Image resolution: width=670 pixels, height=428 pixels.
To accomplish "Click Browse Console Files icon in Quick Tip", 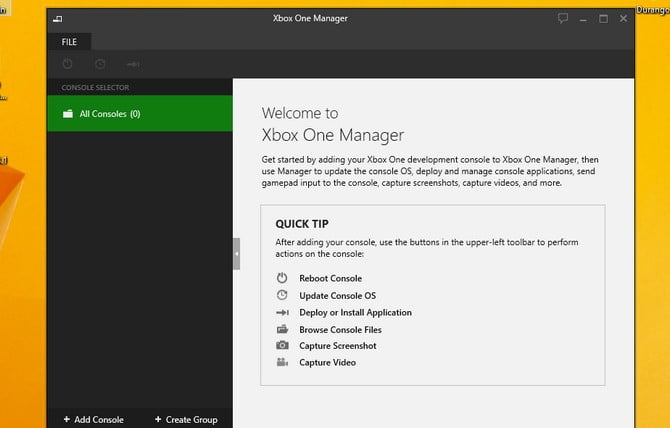I will tap(282, 329).
